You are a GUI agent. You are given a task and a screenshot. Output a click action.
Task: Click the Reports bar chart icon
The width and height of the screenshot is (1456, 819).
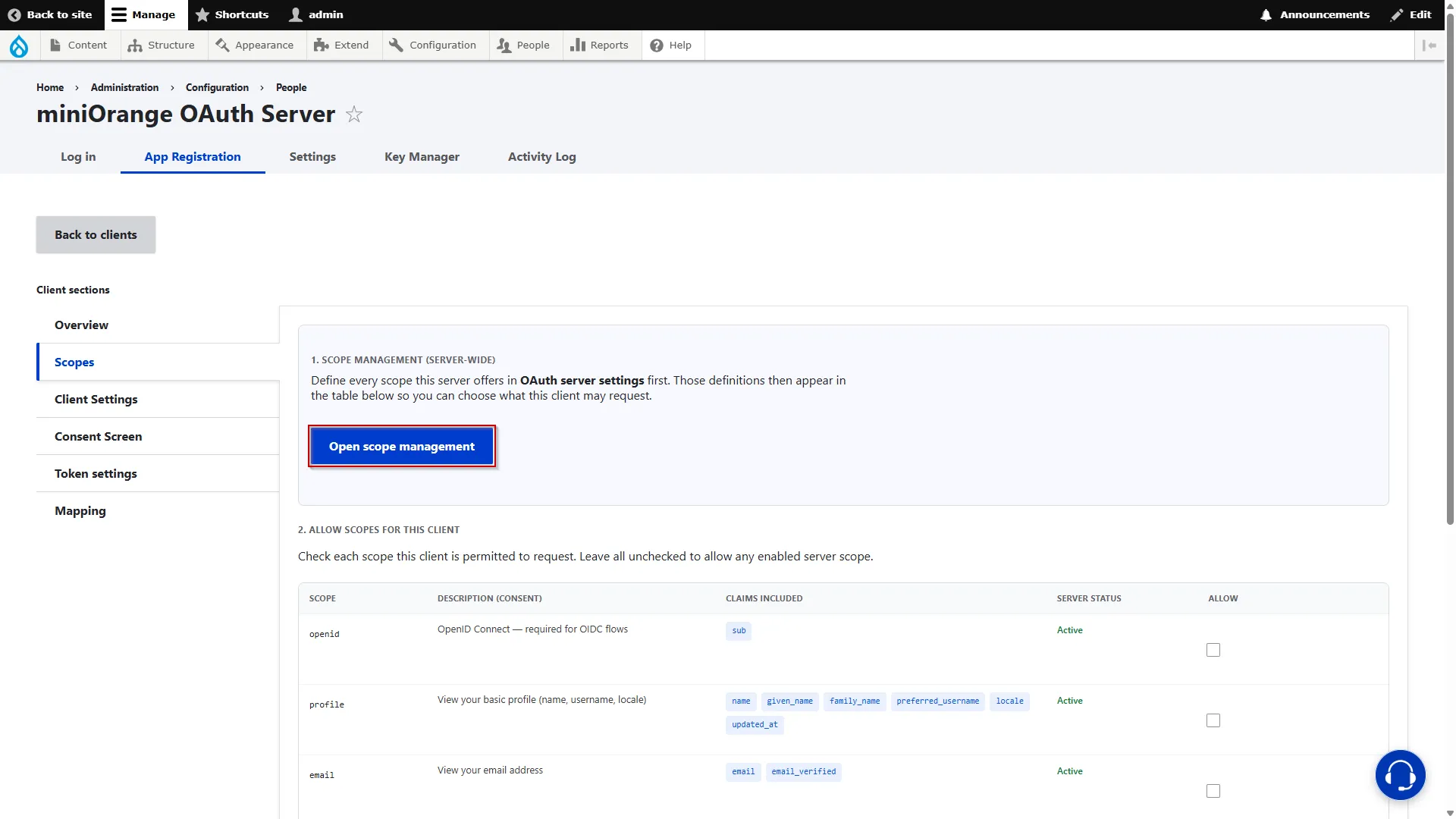[x=578, y=45]
